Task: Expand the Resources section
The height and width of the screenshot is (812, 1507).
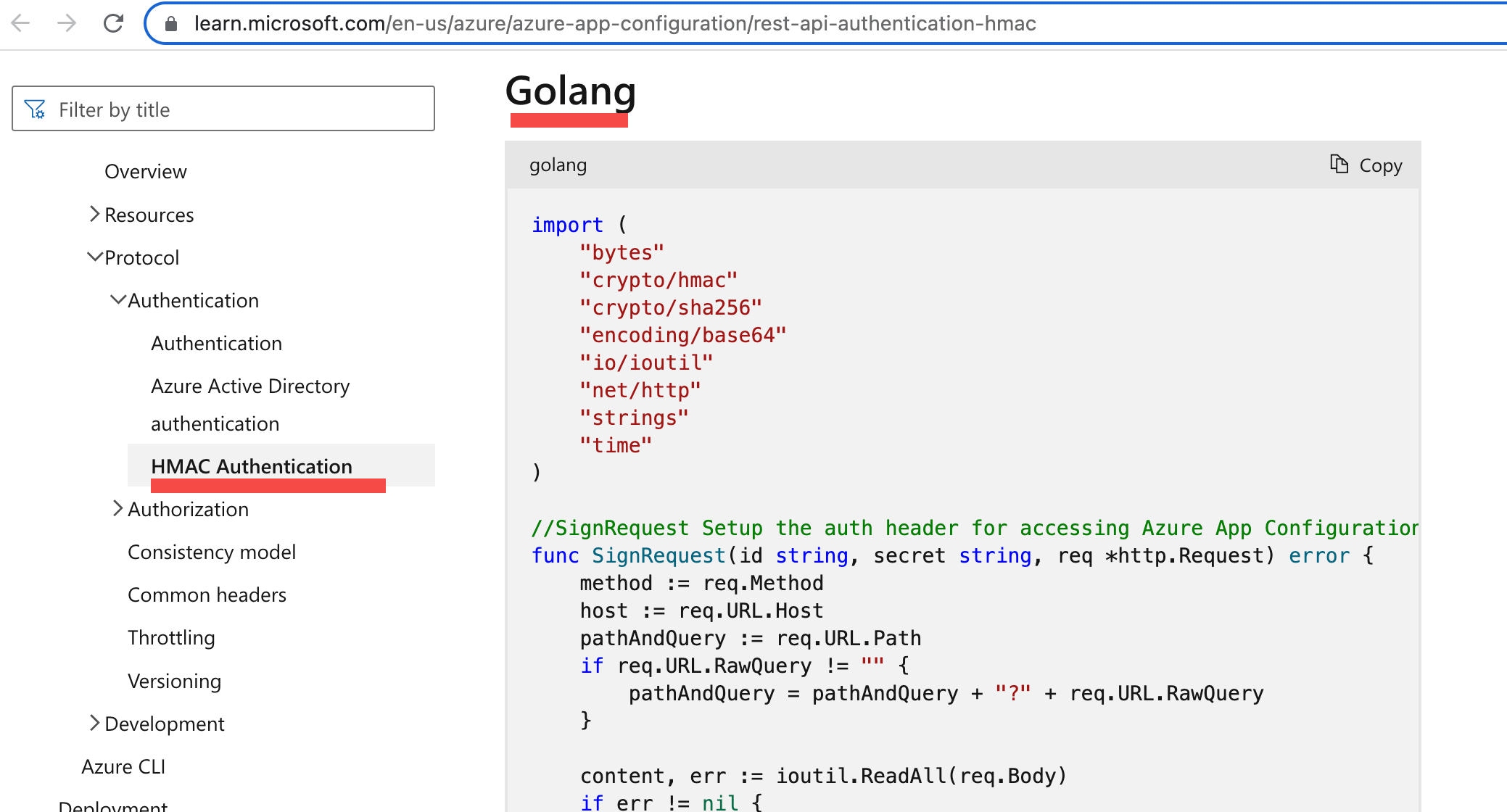Action: pos(94,213)
